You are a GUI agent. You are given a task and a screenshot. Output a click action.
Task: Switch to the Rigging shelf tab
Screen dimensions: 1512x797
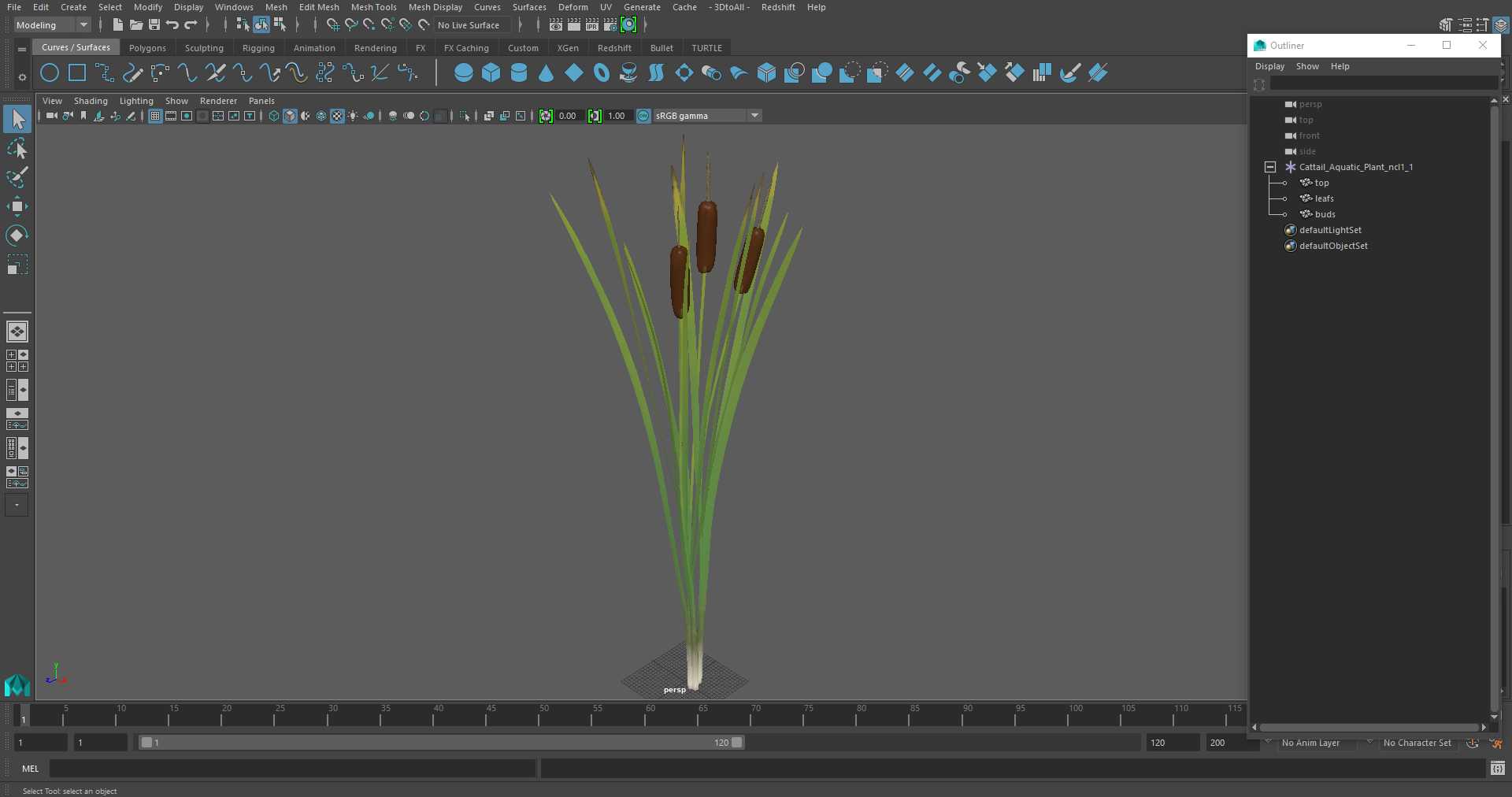[x=258, y=48]
